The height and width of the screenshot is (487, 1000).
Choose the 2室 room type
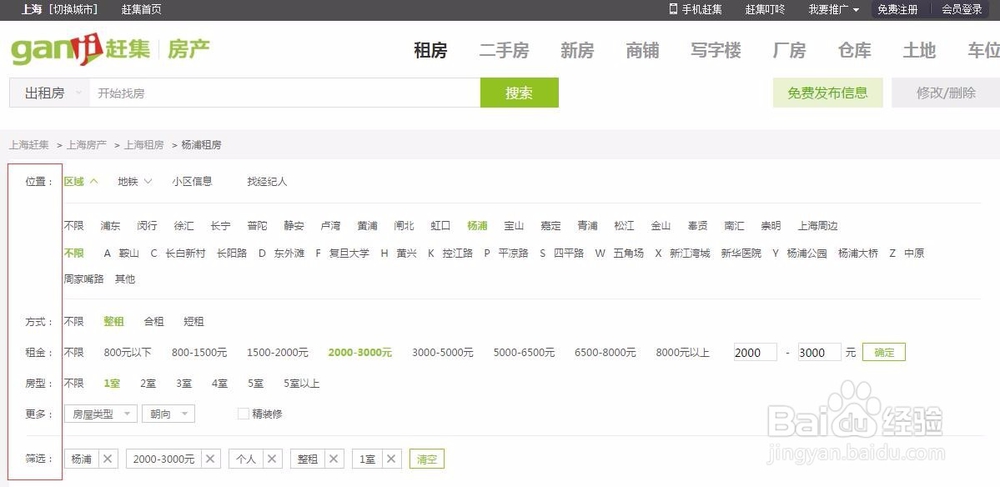pyautogui.click(x=149, y=384)
